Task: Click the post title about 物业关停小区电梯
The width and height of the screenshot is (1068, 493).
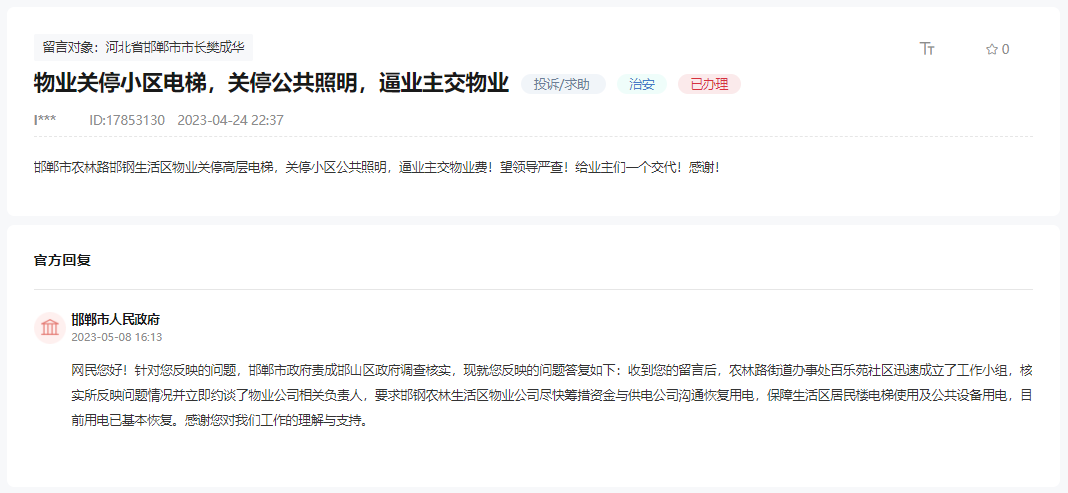Action: coord(271,83)
